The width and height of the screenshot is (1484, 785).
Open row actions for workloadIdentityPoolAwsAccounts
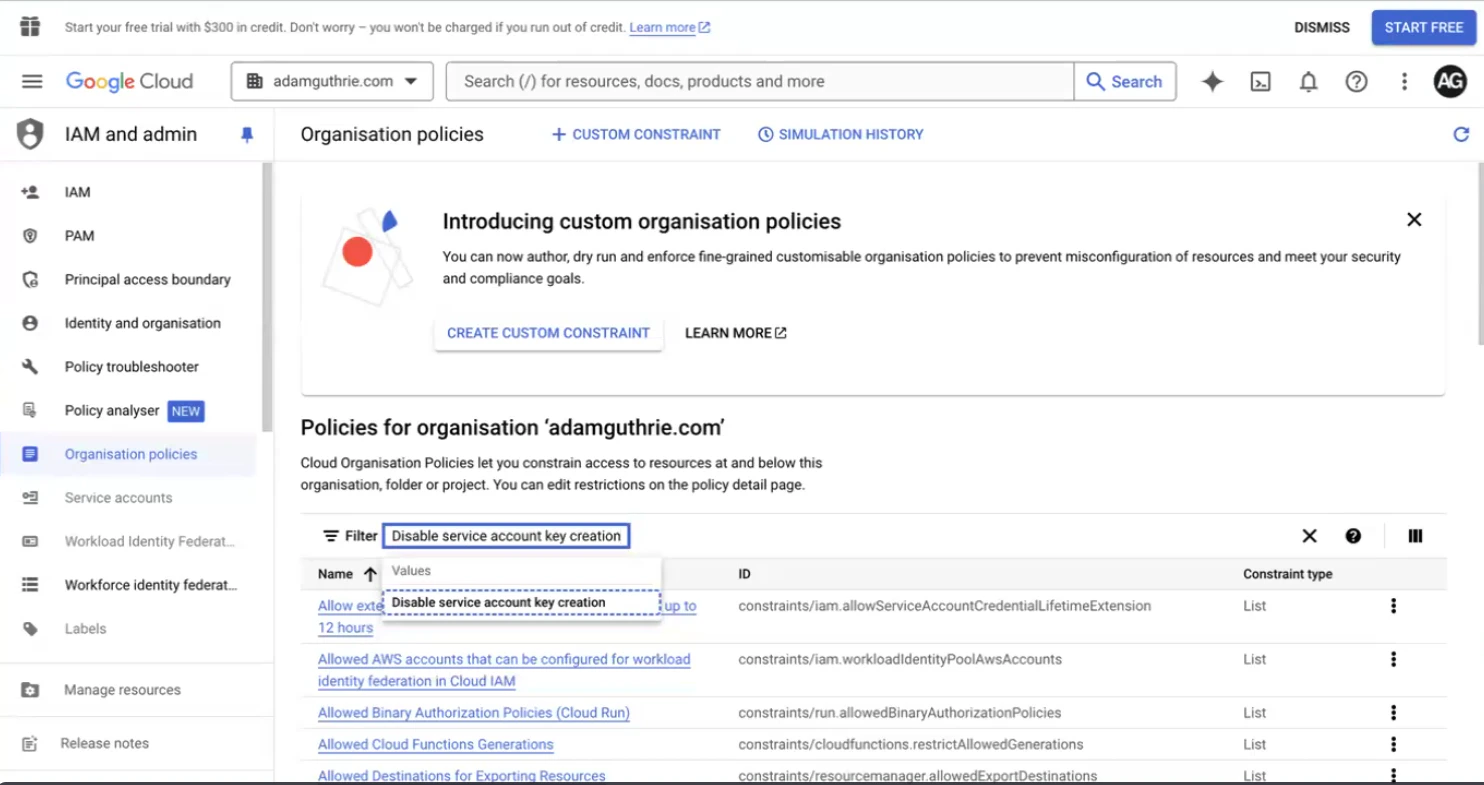click(x=1393, y=659)
